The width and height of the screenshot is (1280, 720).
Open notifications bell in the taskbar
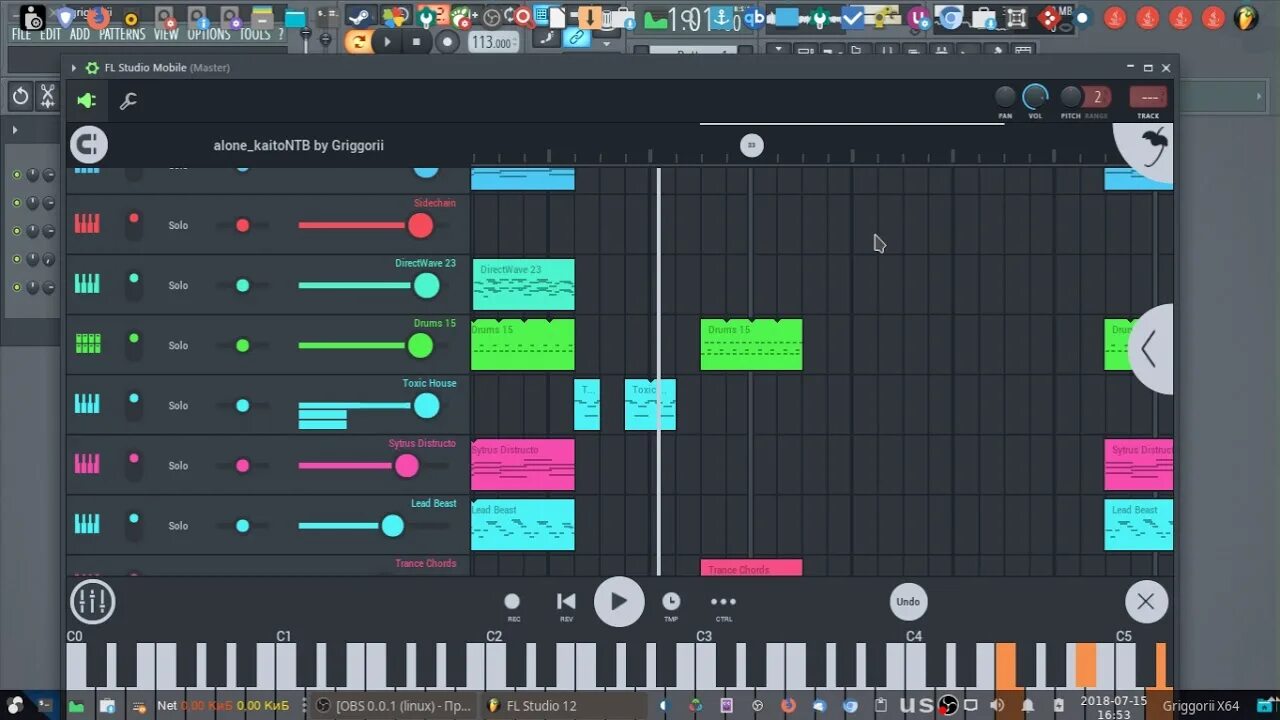click(x=1027, y=705)
